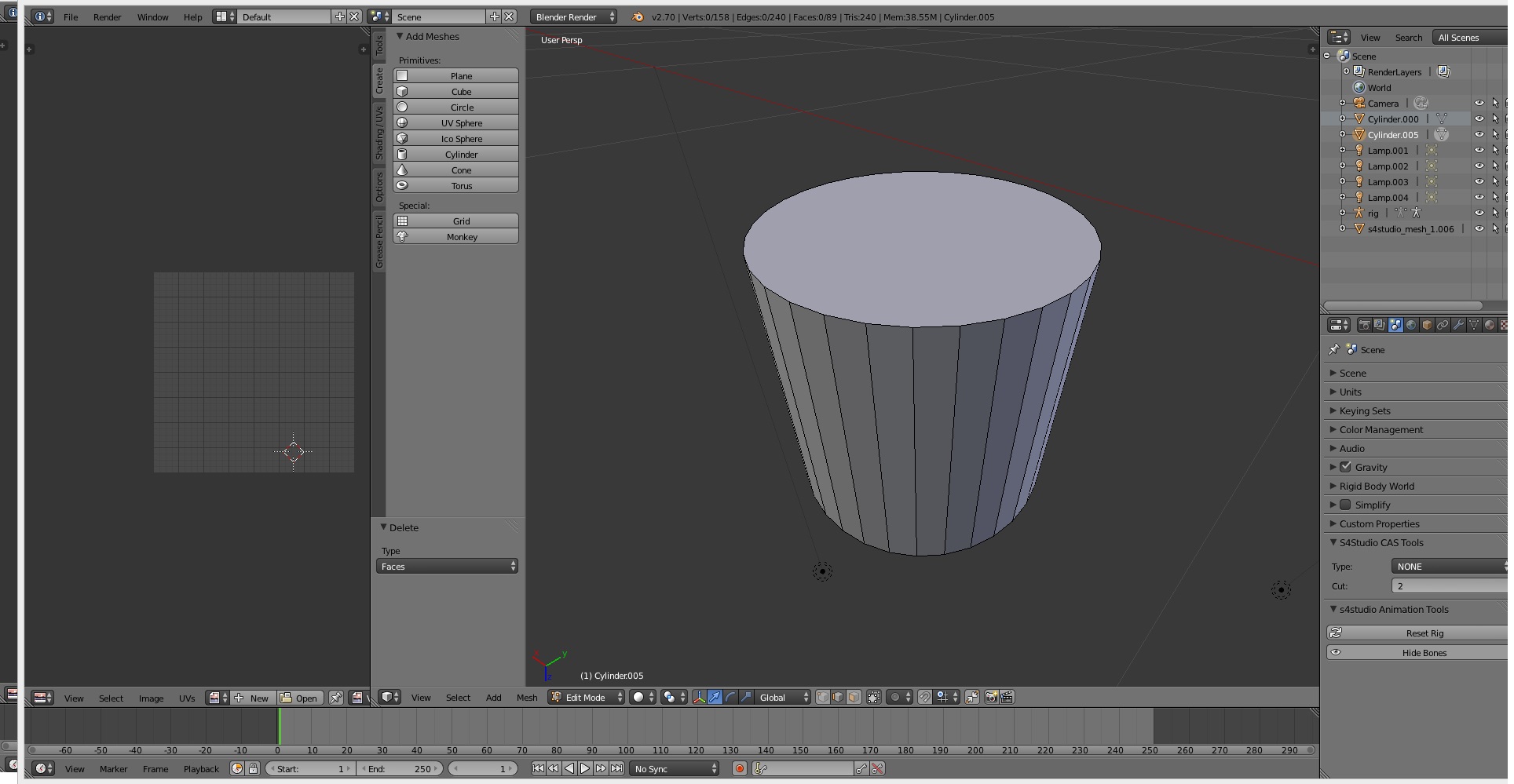Open pivot point selector icon
1514x784 pixels.
(673, 698)
